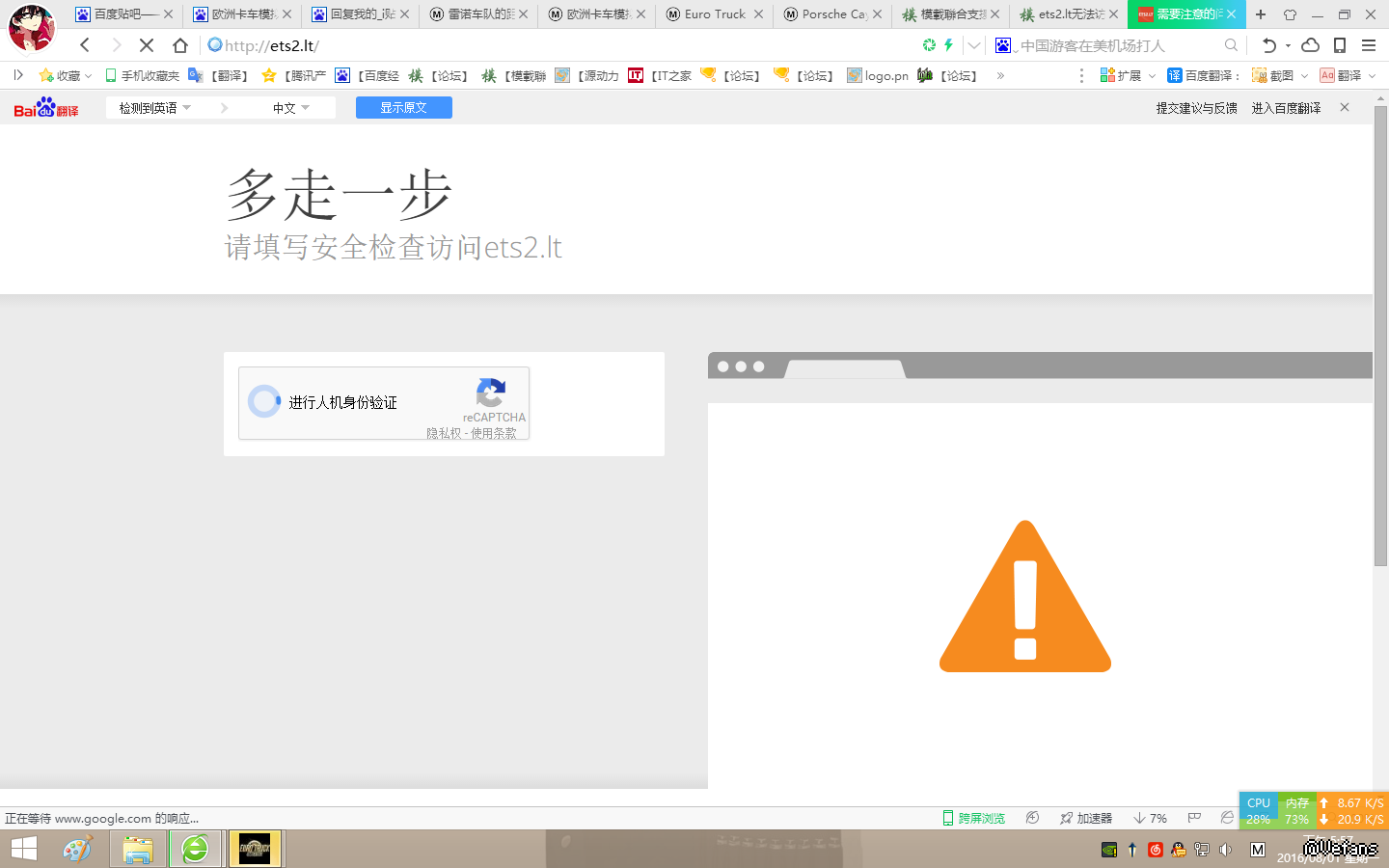Open the 【腾讯产 bookmark
The height and width of the screenshot is (868, 1389).
294,75
